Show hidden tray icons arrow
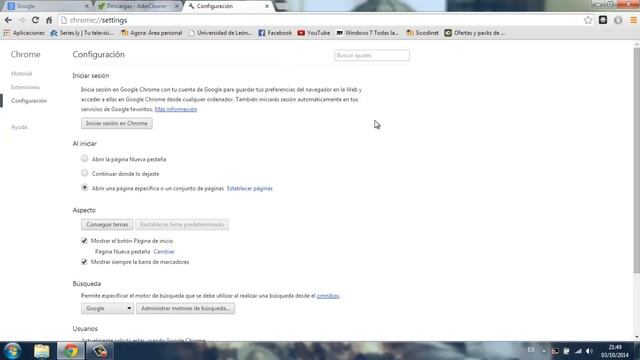 tap(544, 351)
